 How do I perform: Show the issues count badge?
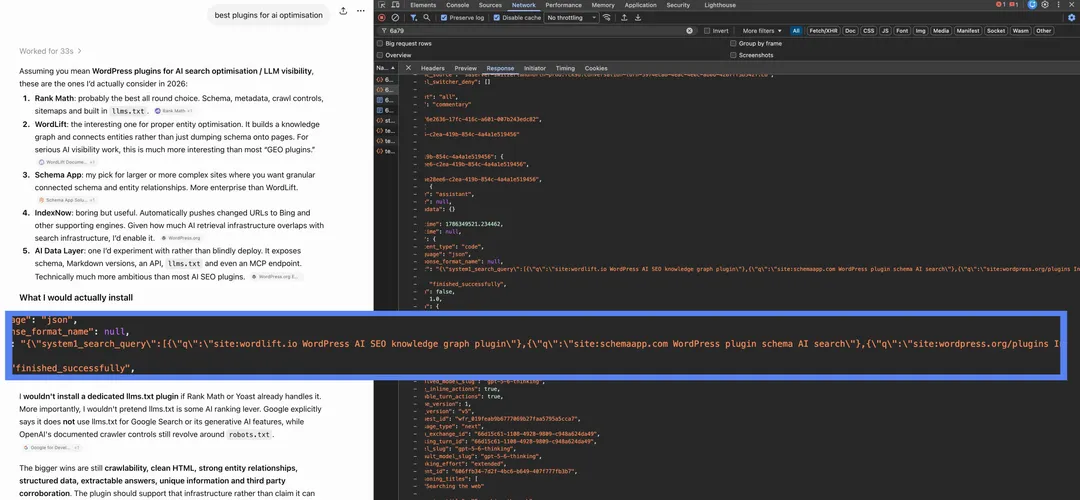[x=1014, y=5]
